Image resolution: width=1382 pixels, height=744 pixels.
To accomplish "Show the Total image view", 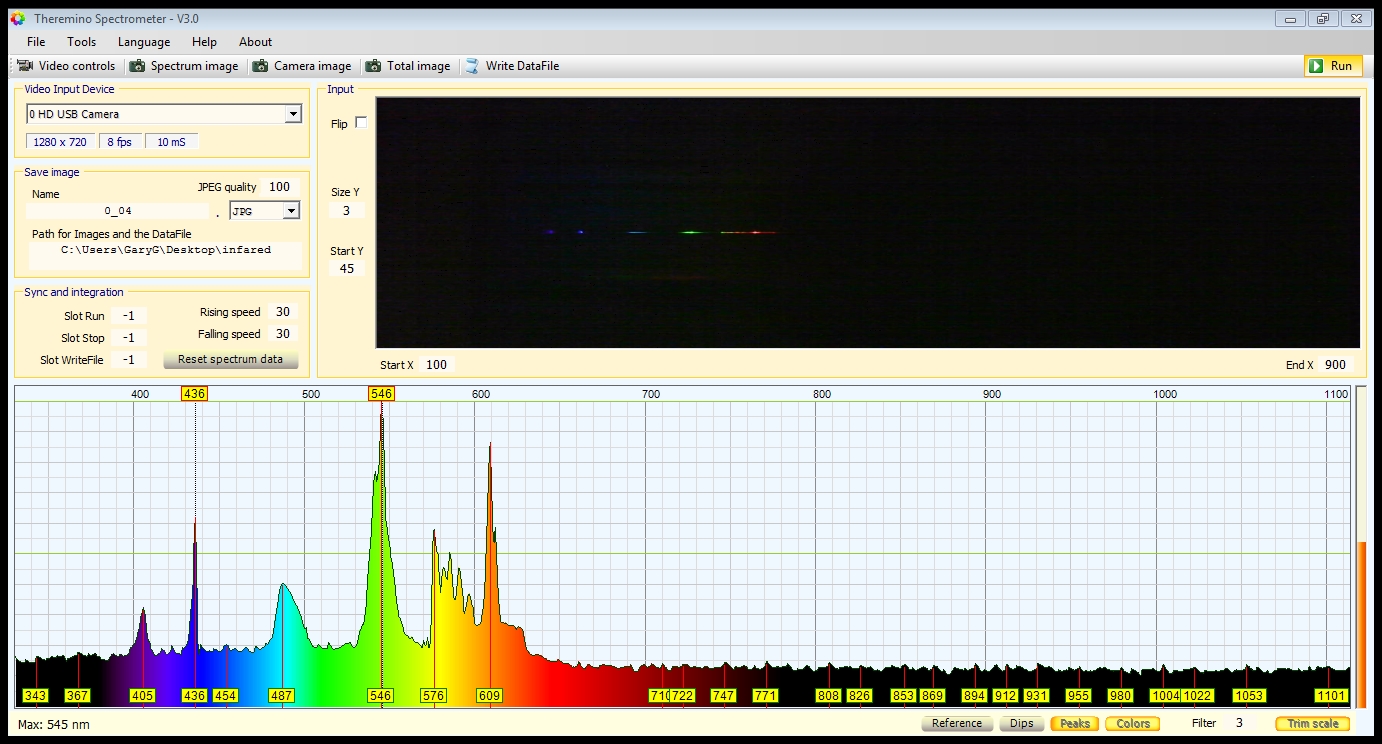I will [x=407, y=66].
